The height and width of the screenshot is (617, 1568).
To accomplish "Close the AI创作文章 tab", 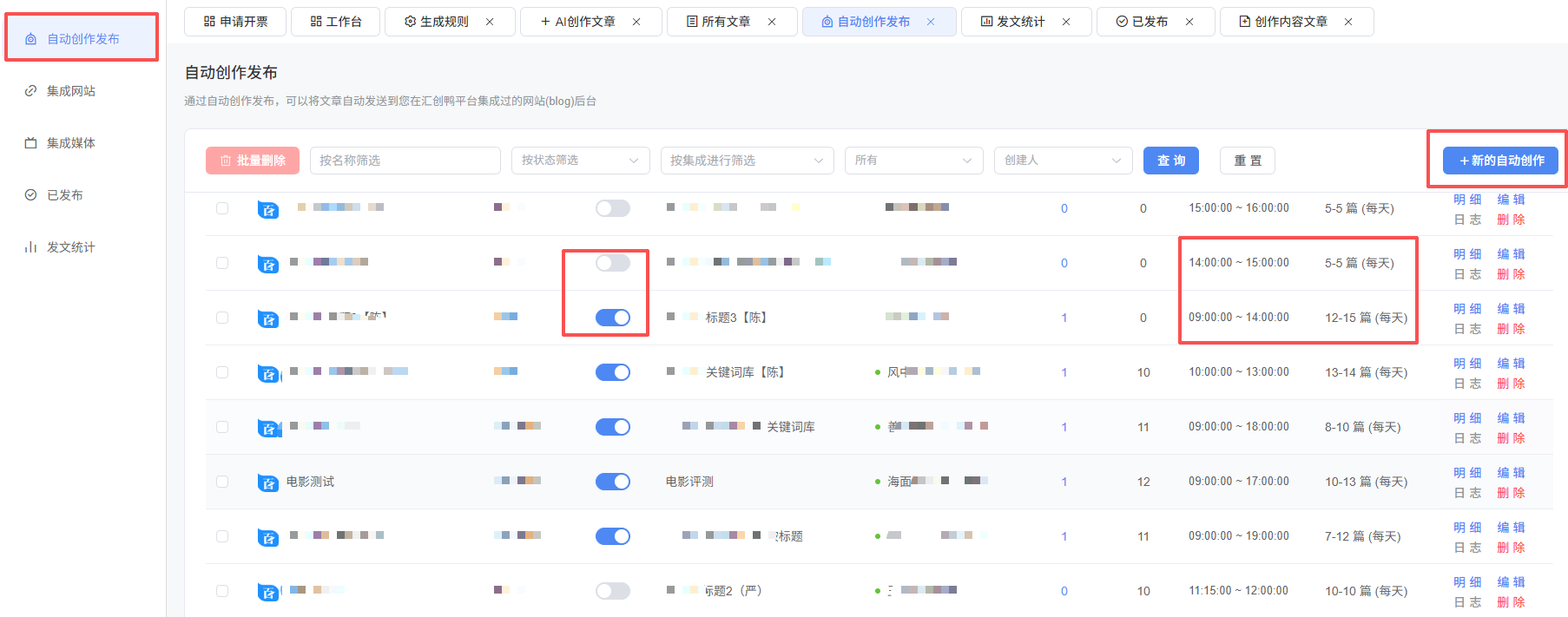I will point(636,22).
